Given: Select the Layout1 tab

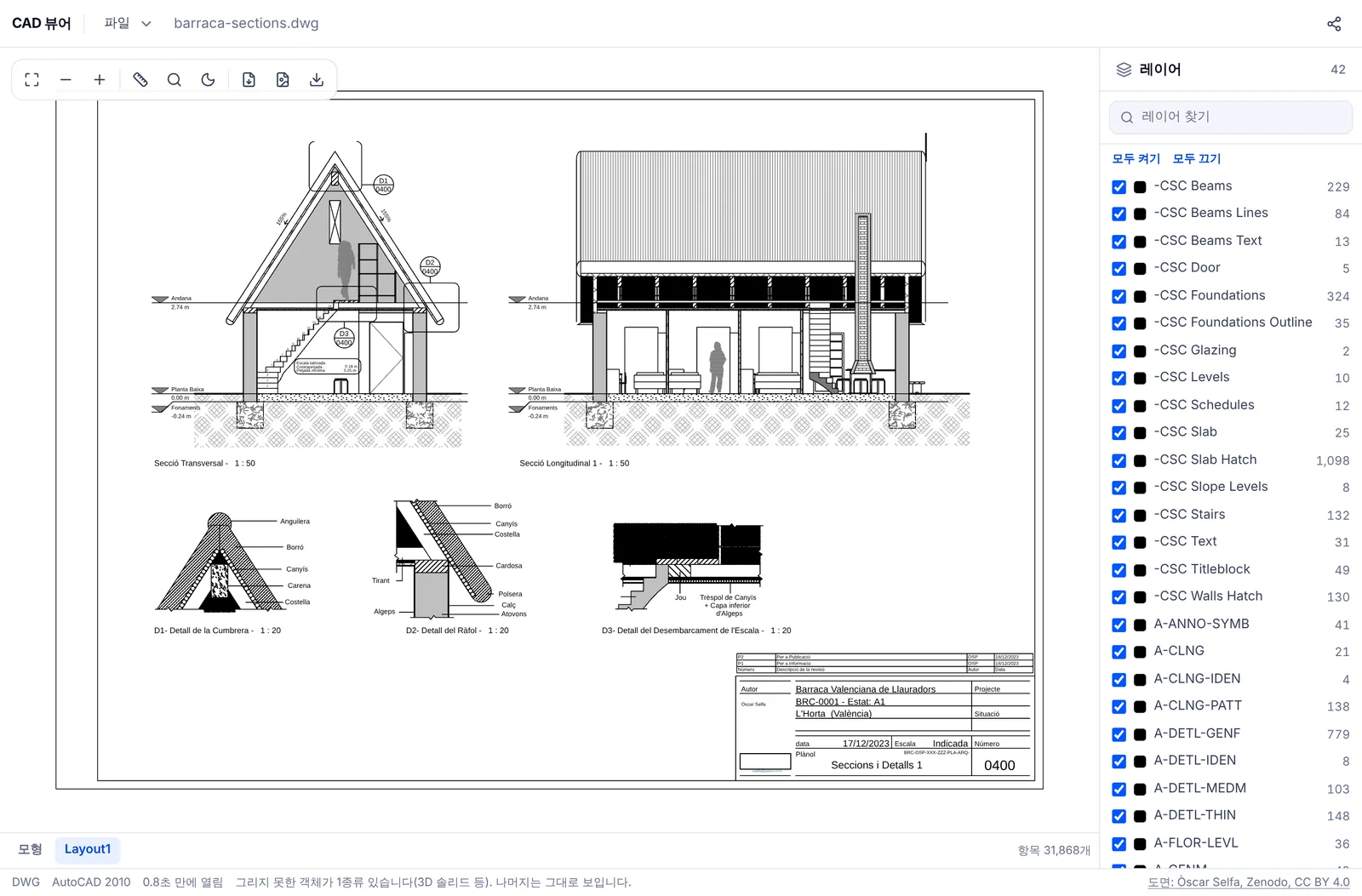Looking at the screenshot, I should [88, 849].
